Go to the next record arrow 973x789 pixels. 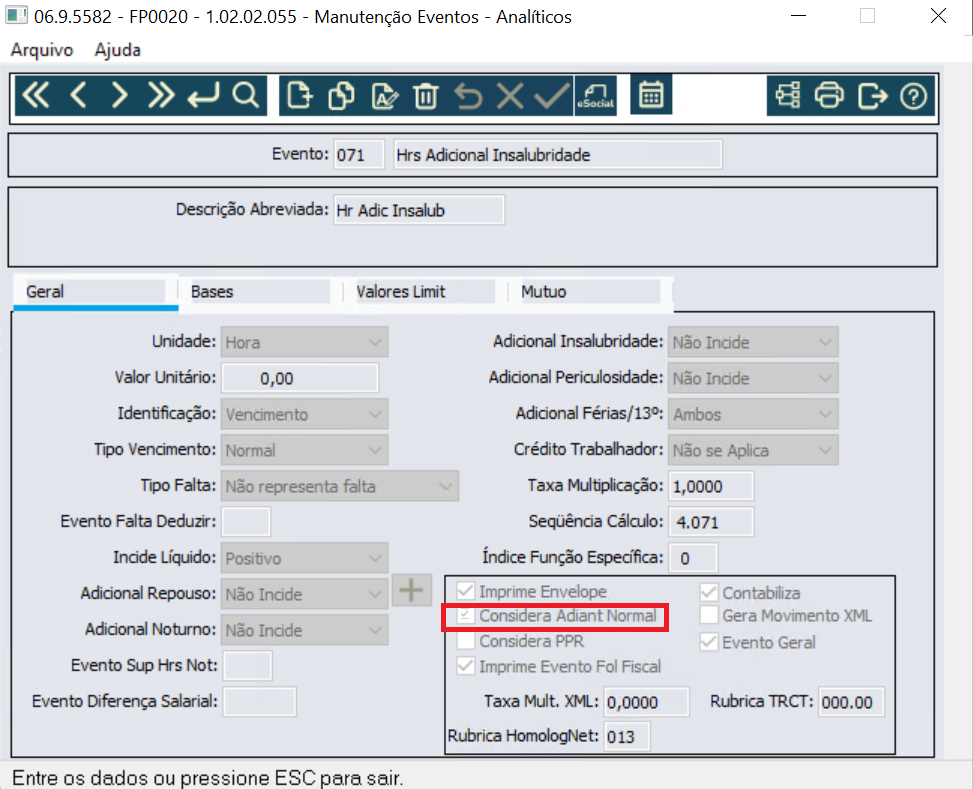point(119,96)
